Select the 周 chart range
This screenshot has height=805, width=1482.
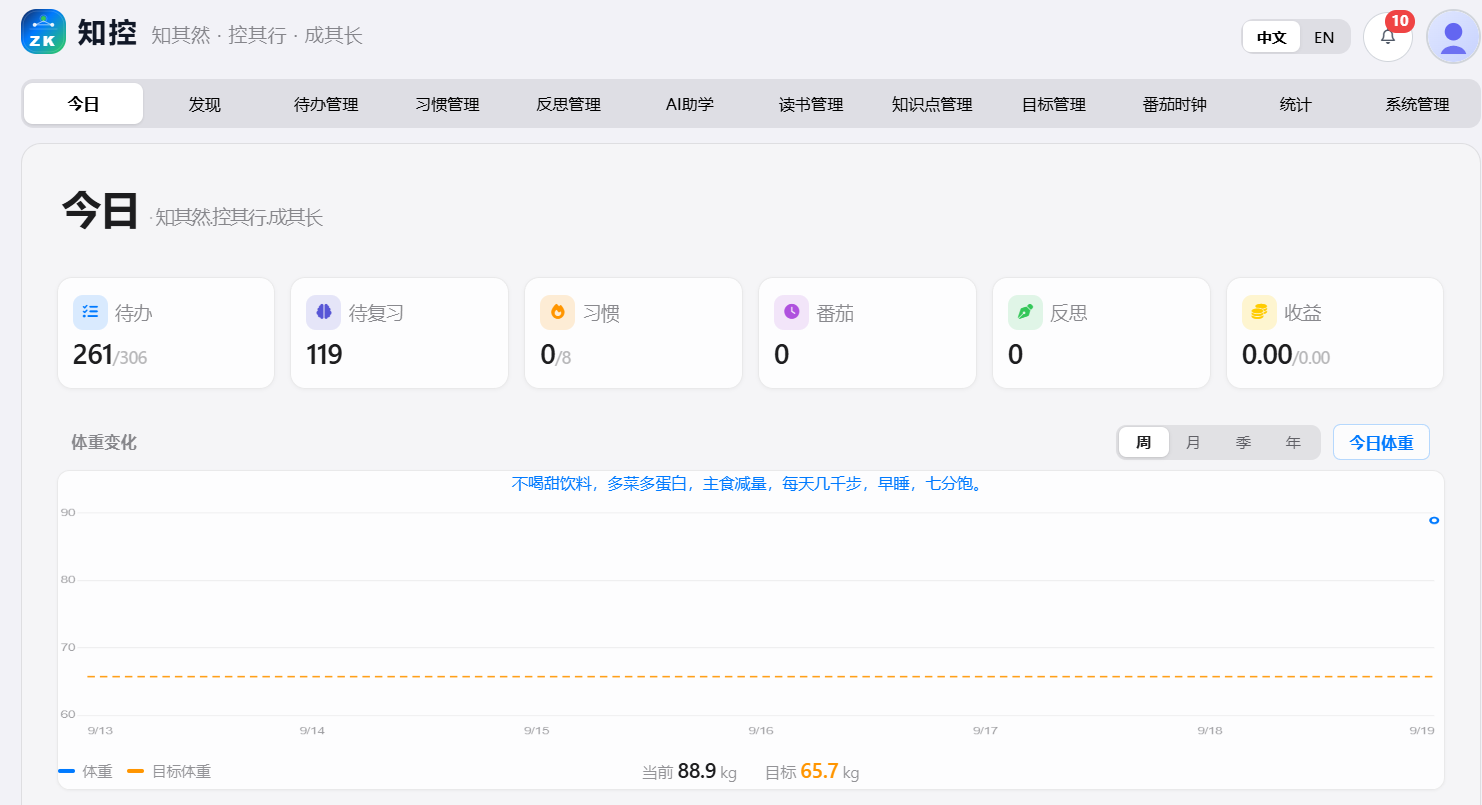1144,442
